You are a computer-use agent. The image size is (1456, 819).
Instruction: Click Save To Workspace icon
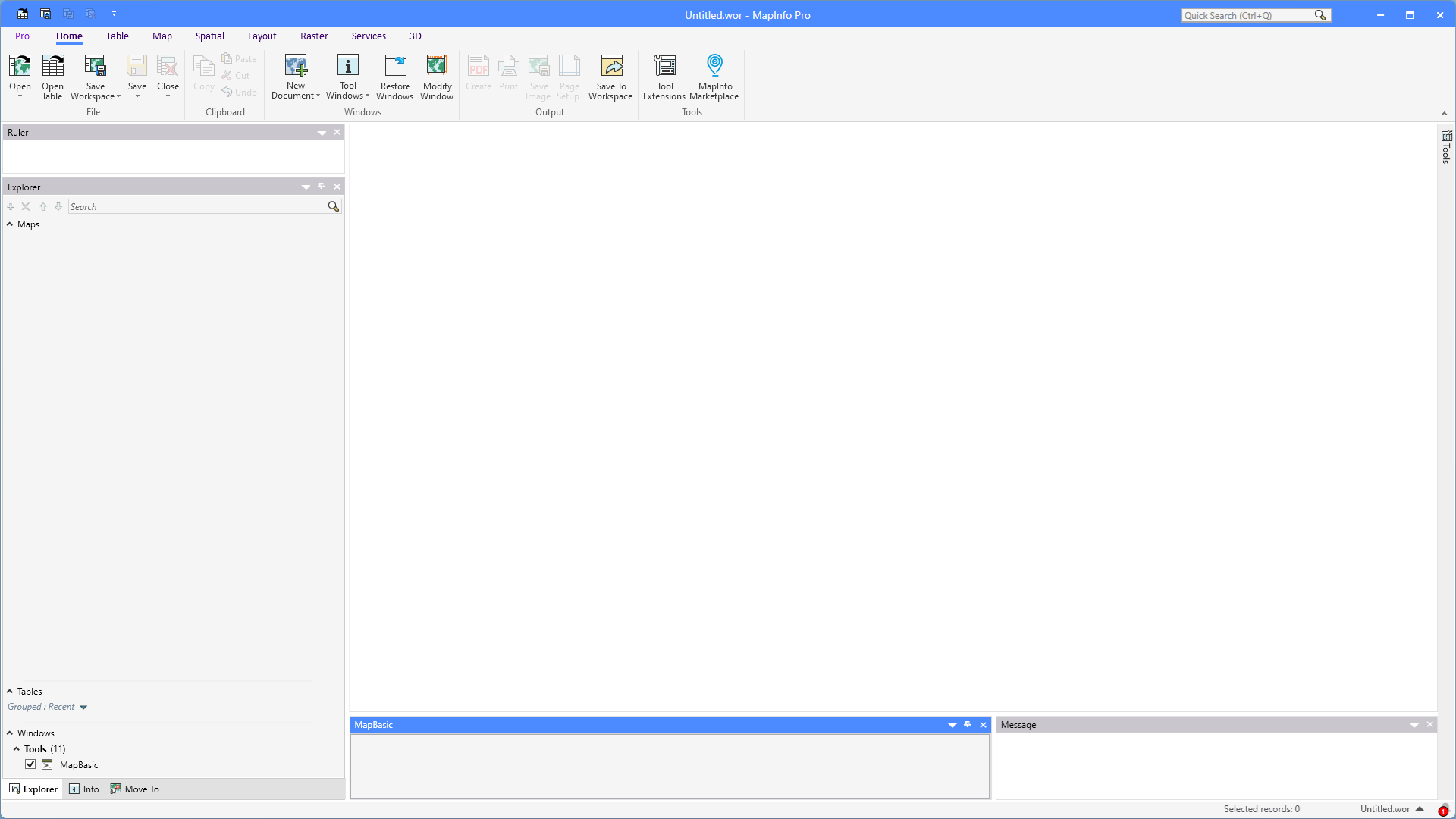click(611, 67)
